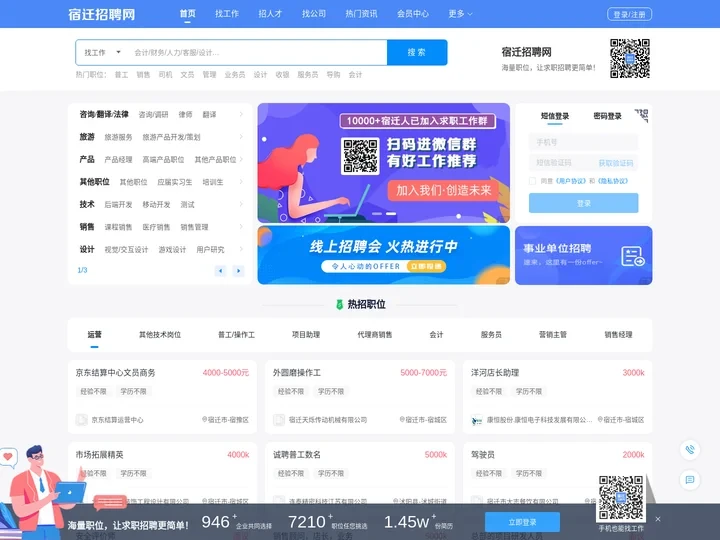
Task: Click the 宿迁天烁传动机械 company logo
Action: pos(279,420)
